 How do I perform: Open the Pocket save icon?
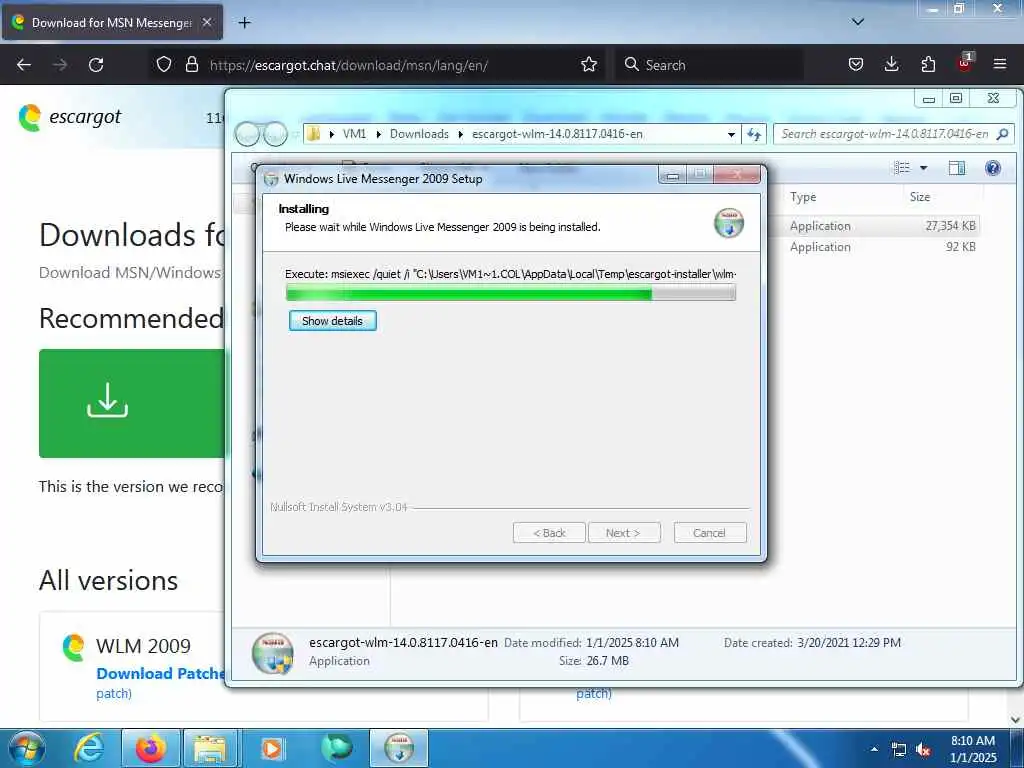click(x=856, y=65)
